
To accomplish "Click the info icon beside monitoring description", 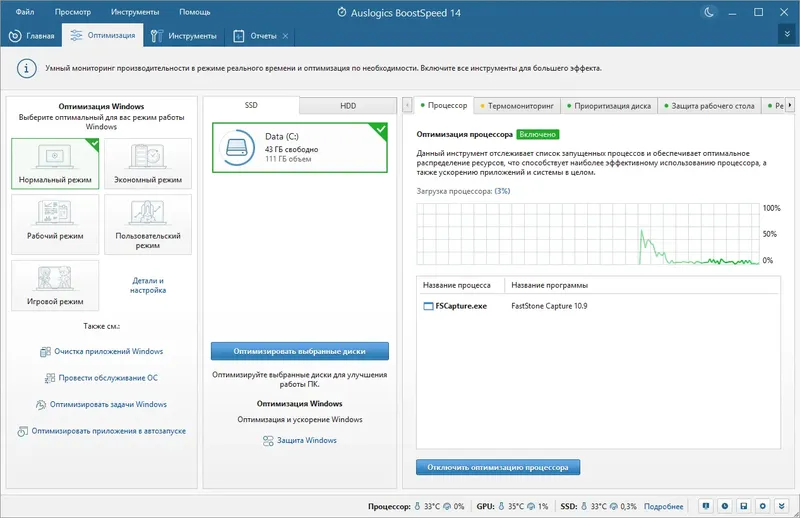I will (x=27, y=68).
